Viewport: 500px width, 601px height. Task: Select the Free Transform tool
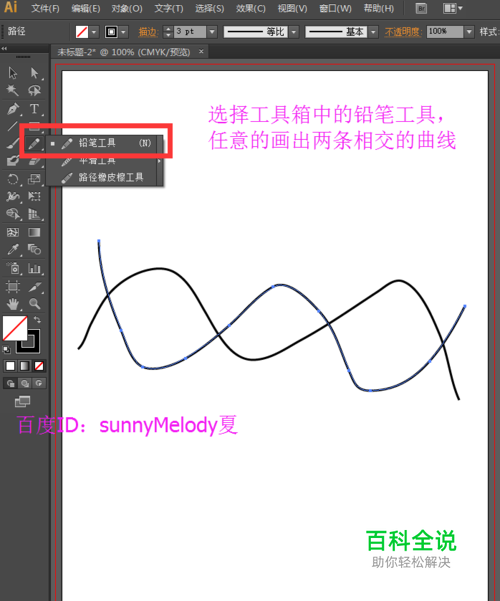pos(34,197)
